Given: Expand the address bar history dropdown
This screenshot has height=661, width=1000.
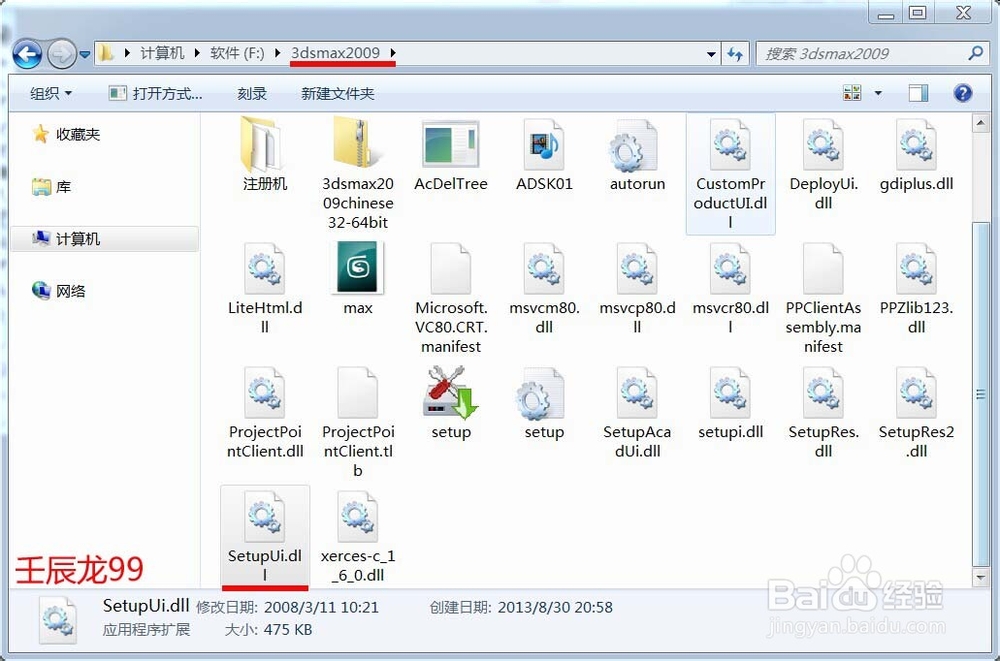Looking at the screenshot, I should point(711,54).
